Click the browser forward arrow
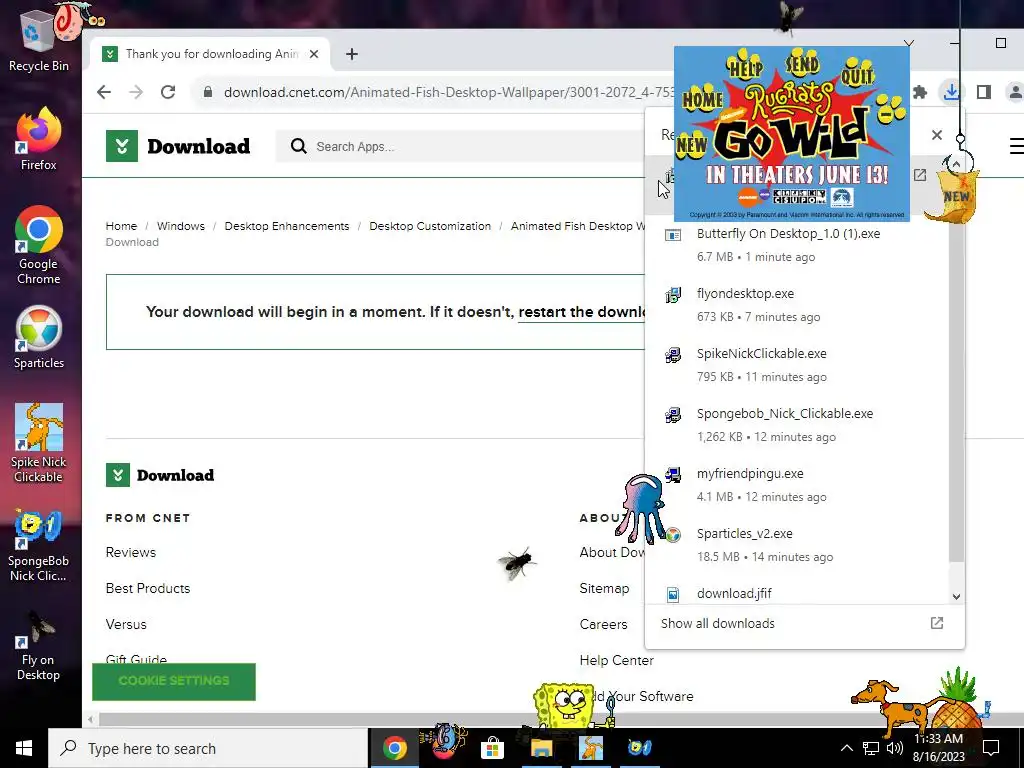The image size is (1024, 768). 136,92
